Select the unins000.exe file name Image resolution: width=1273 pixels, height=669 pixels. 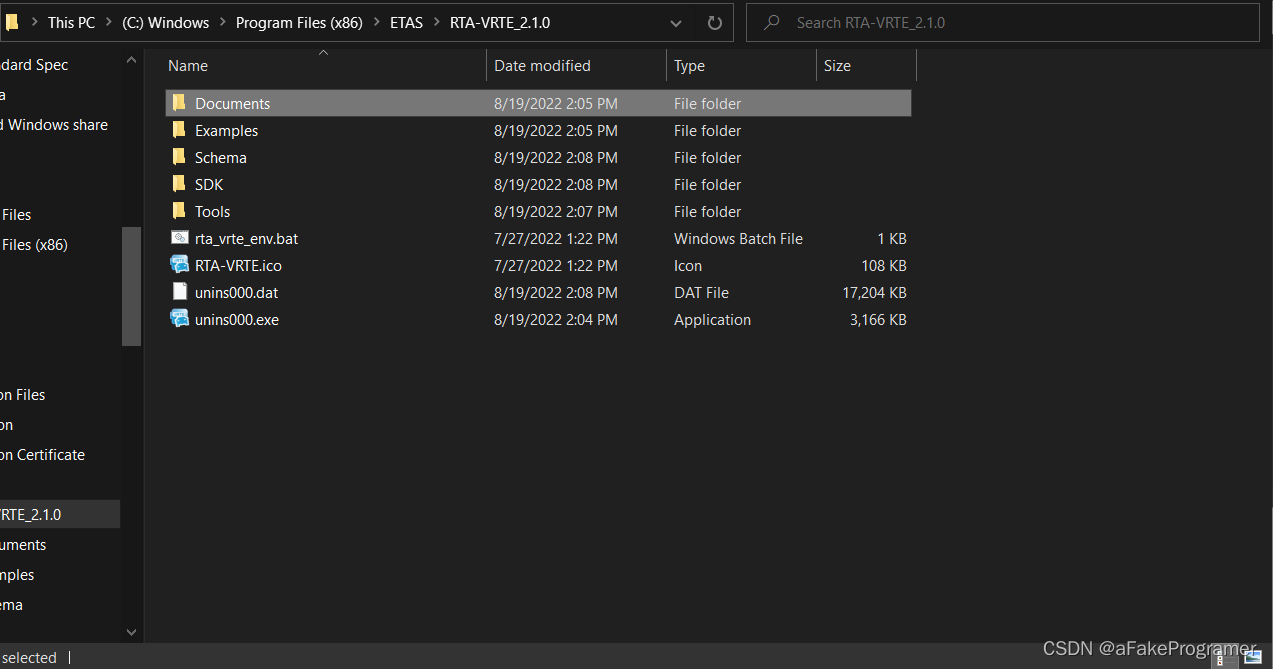237,319
